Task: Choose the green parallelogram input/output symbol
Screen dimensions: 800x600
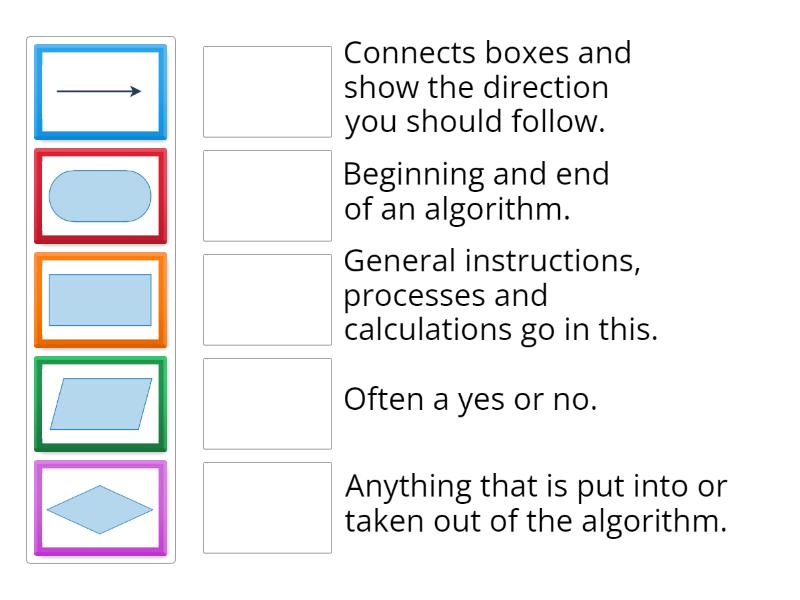Action: [100, 404]
